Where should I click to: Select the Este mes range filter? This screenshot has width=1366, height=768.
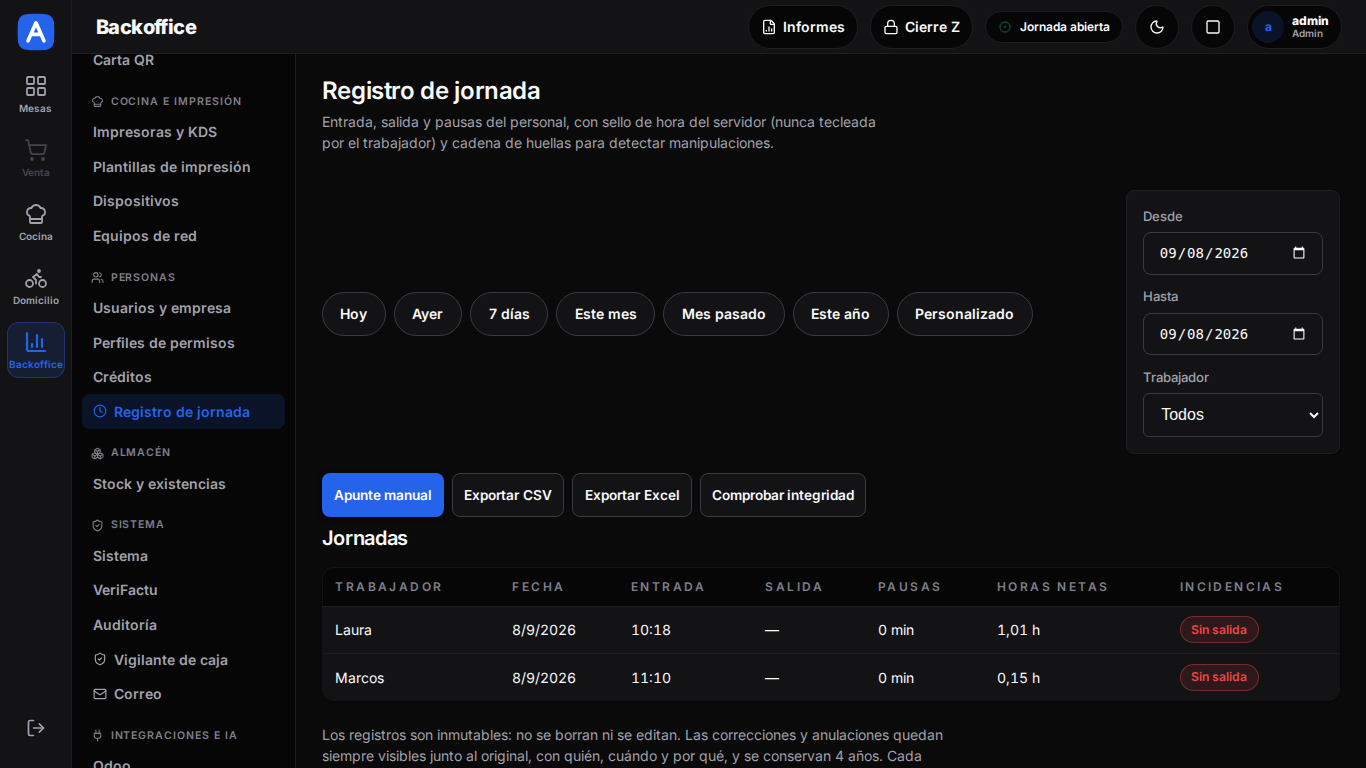click(x=606, y=314)
